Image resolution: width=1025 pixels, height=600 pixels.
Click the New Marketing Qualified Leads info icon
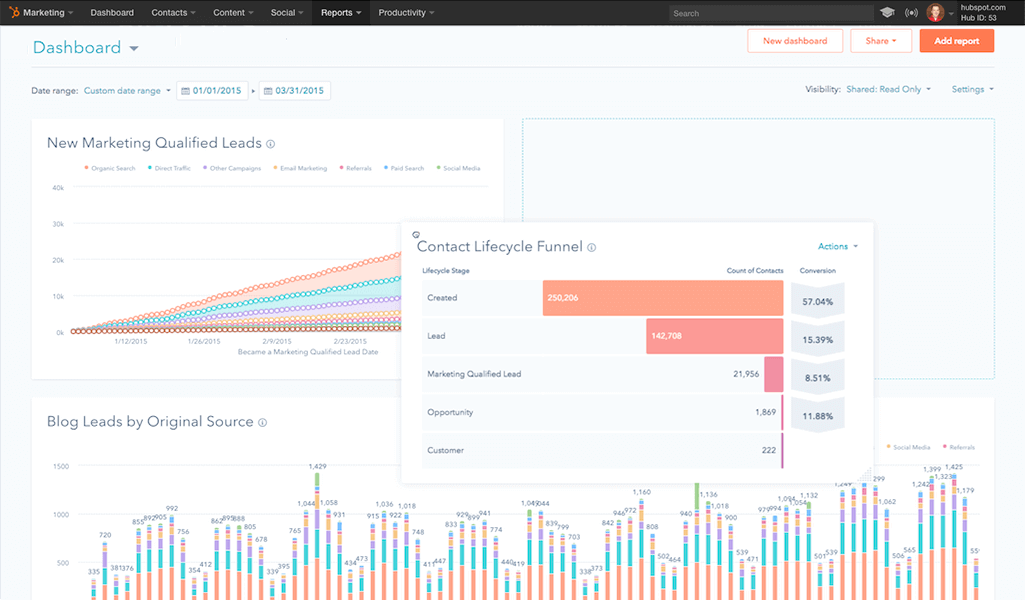tap(270, 143)
